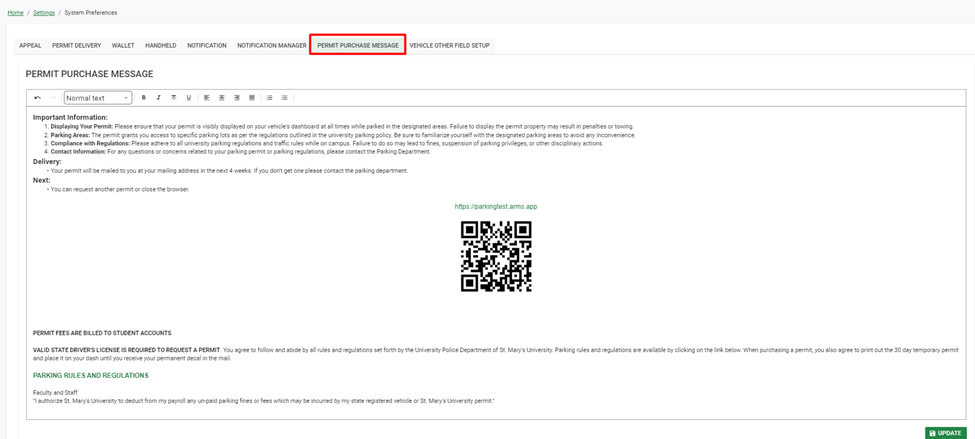Insert ordered numbered list
Viewport: 975px width, 439px height.
[269, 98]
